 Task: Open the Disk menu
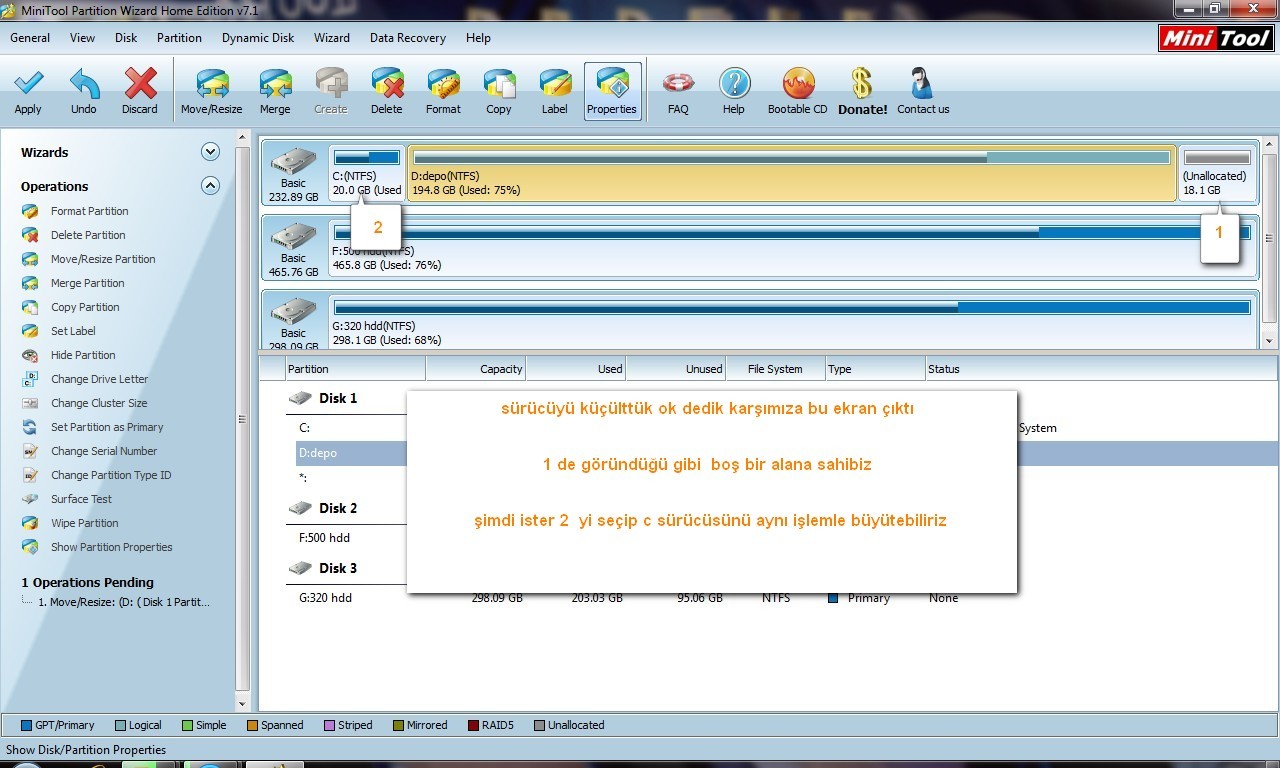tap(126, 38)
